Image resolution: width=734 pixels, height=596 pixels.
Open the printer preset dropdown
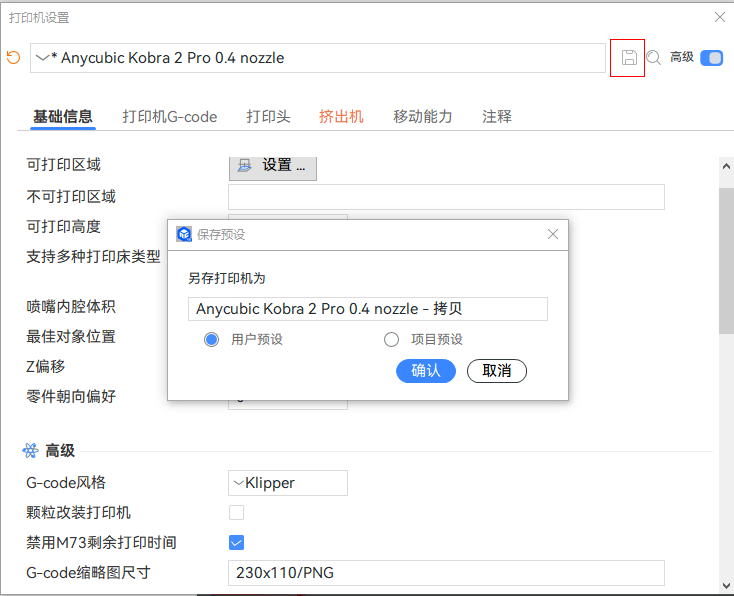click(318, 58)
